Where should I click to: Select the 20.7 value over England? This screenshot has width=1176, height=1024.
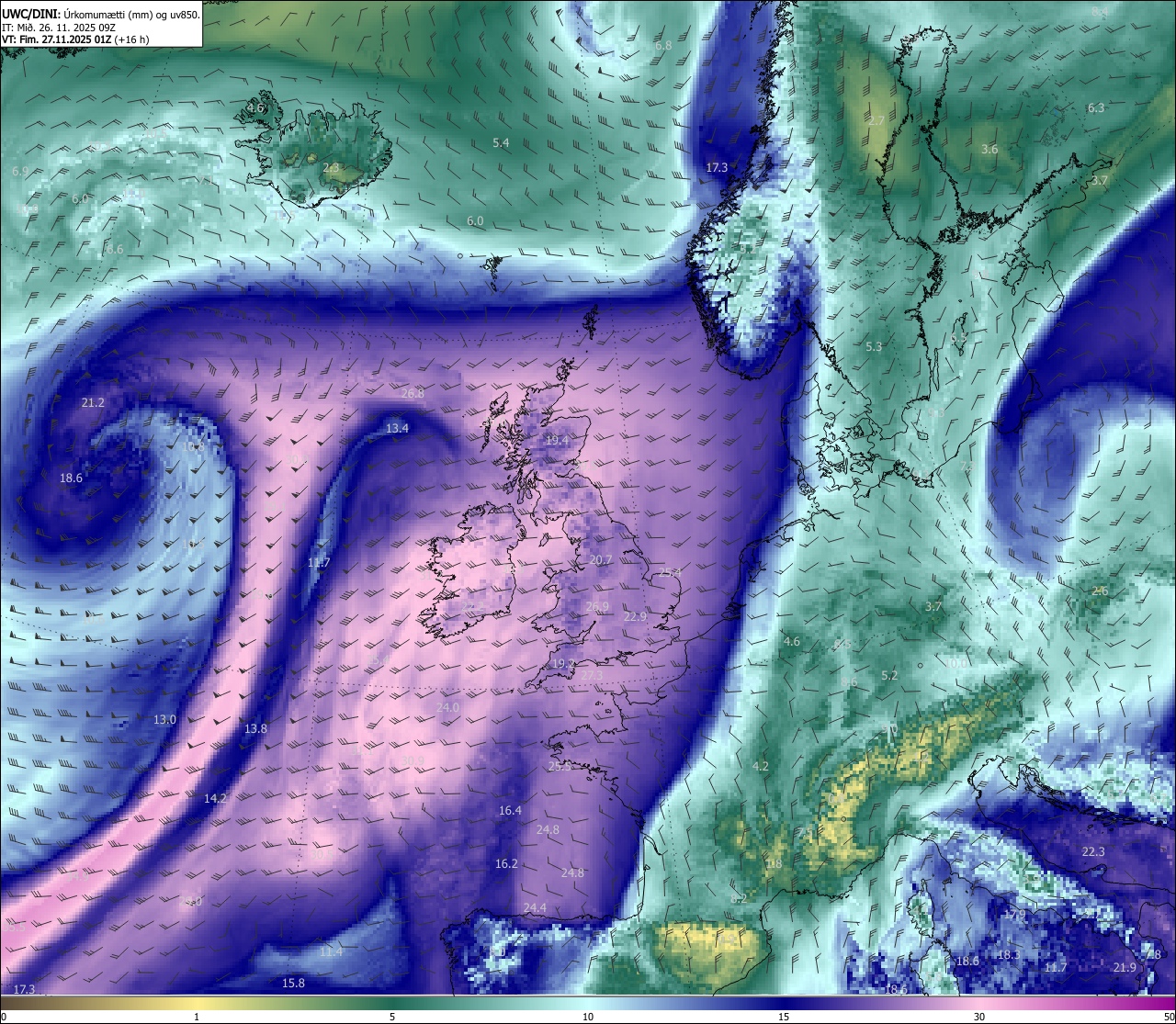click(x=601, y=560)
